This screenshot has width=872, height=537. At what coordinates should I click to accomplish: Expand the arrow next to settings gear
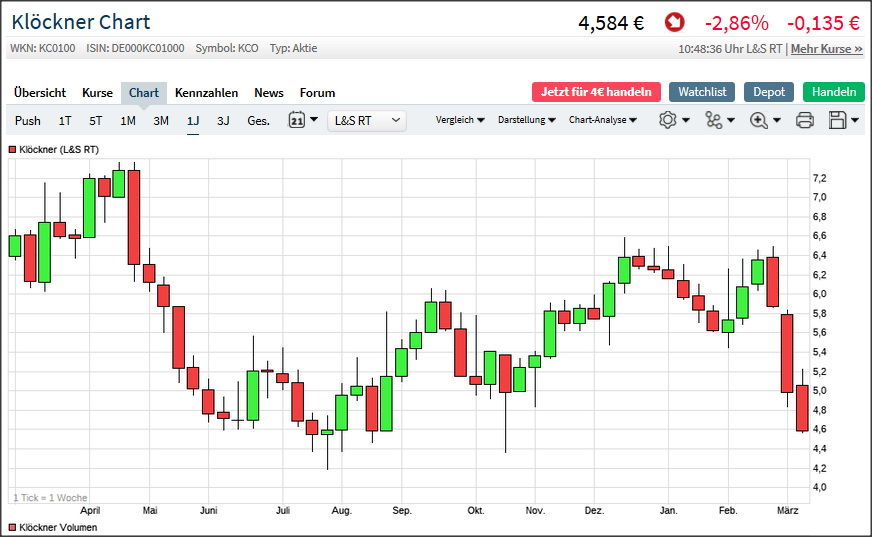click(x=686, y=120)
